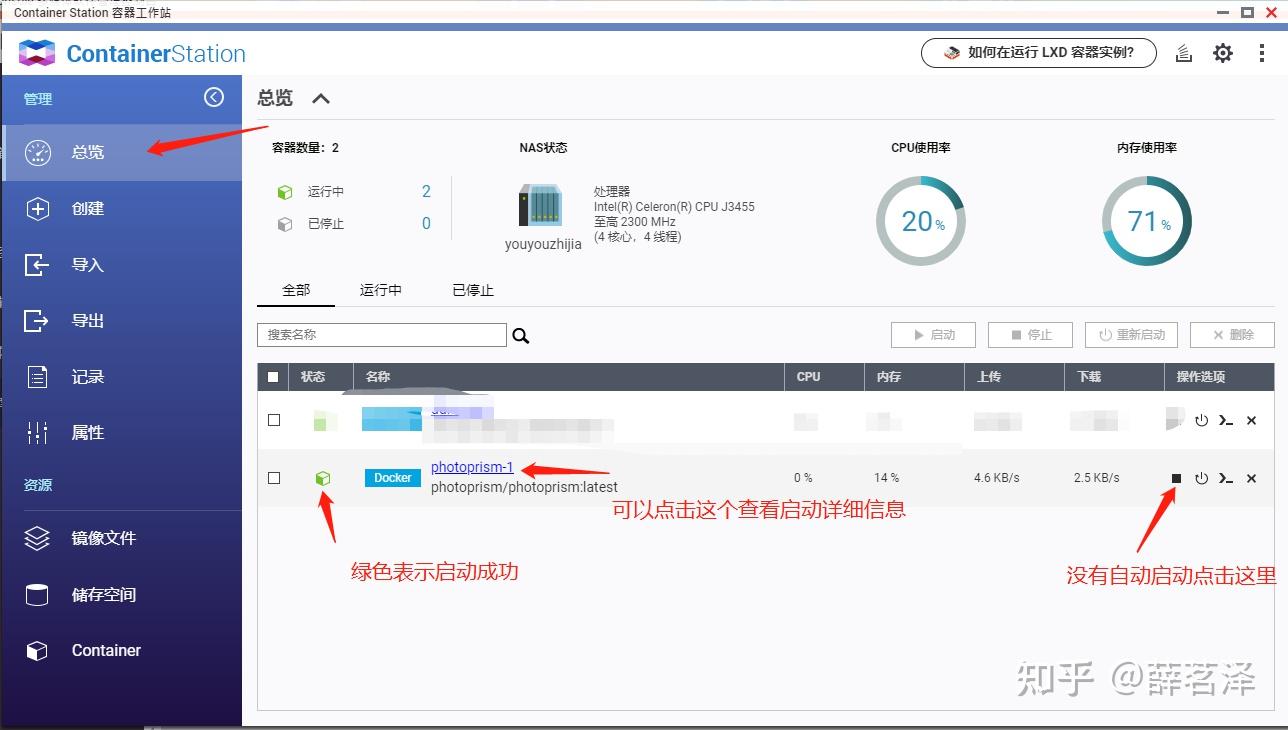Viewport: 1288px width, 730px height.
Task: Collapse the left sidebar with arrow button
Action: (214, 97)
